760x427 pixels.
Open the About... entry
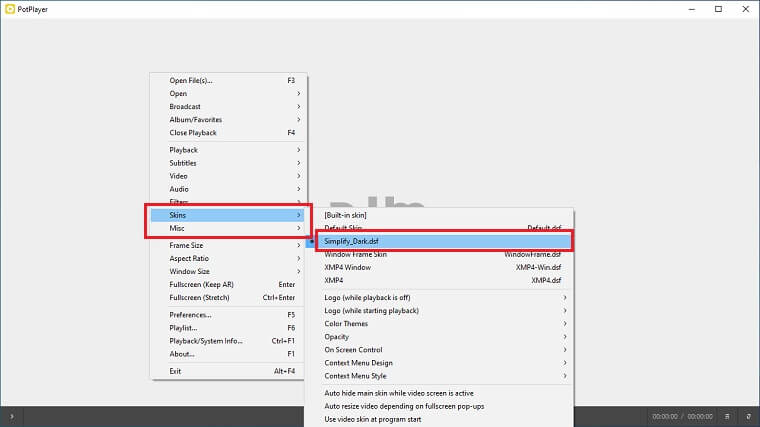pos(228,354)
